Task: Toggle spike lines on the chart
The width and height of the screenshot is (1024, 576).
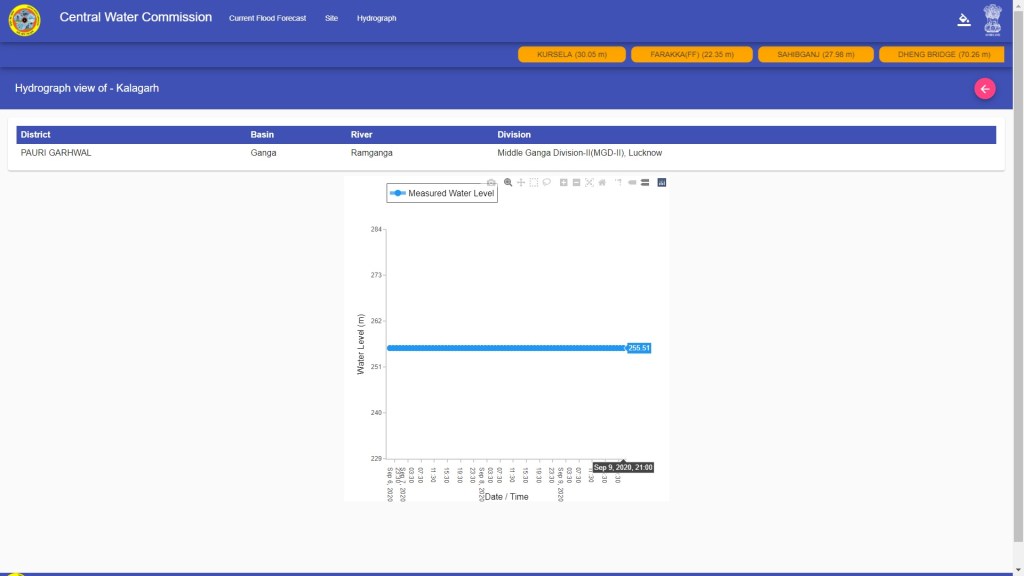Action: point(619,183)
